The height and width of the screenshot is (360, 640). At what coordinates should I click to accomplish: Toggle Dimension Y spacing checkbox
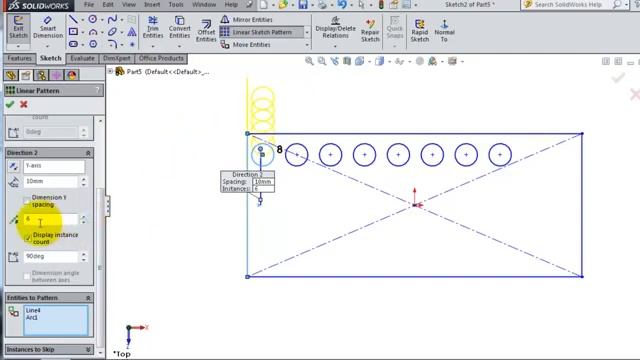(x=27, y=200)
